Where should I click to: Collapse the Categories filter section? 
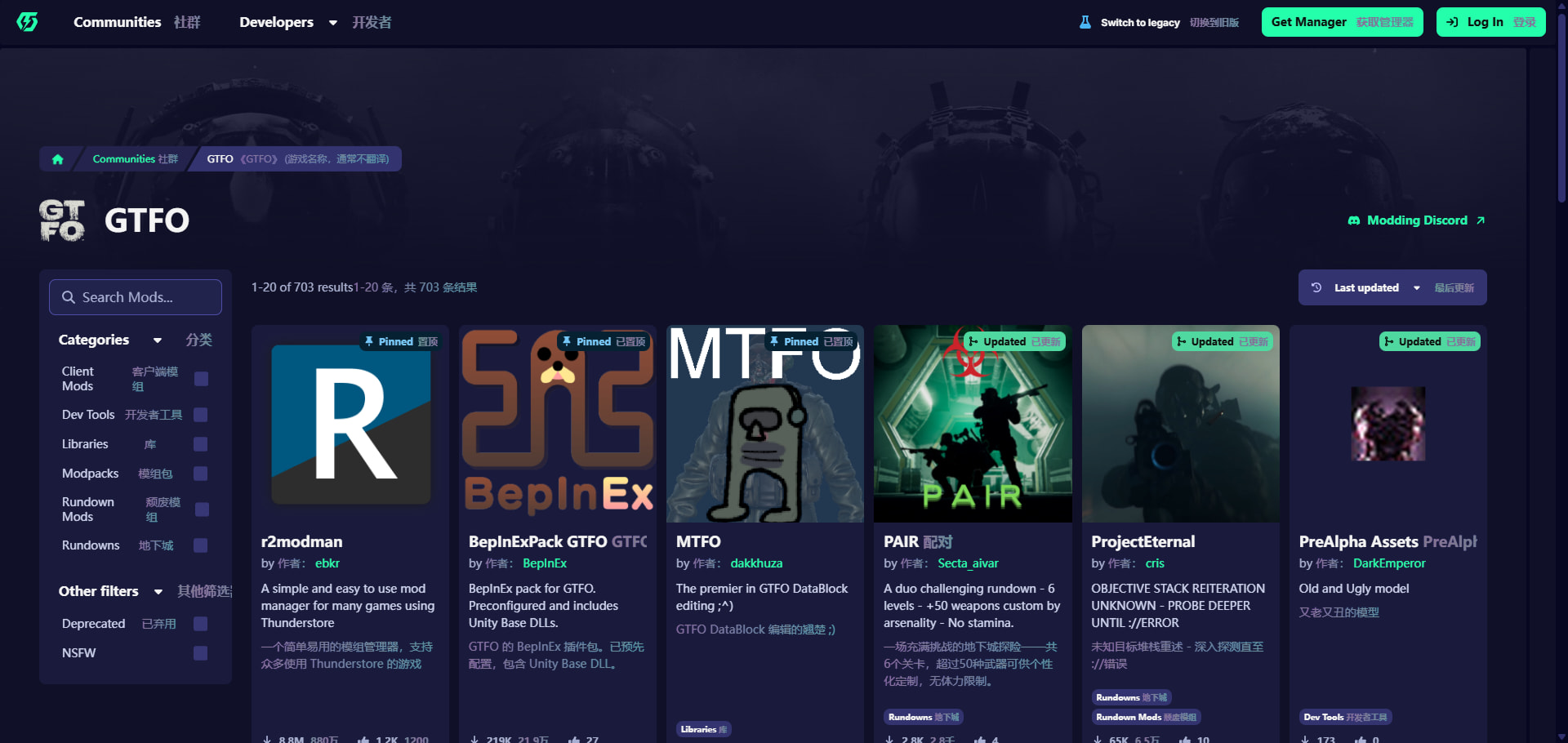(x=157, y=340)
